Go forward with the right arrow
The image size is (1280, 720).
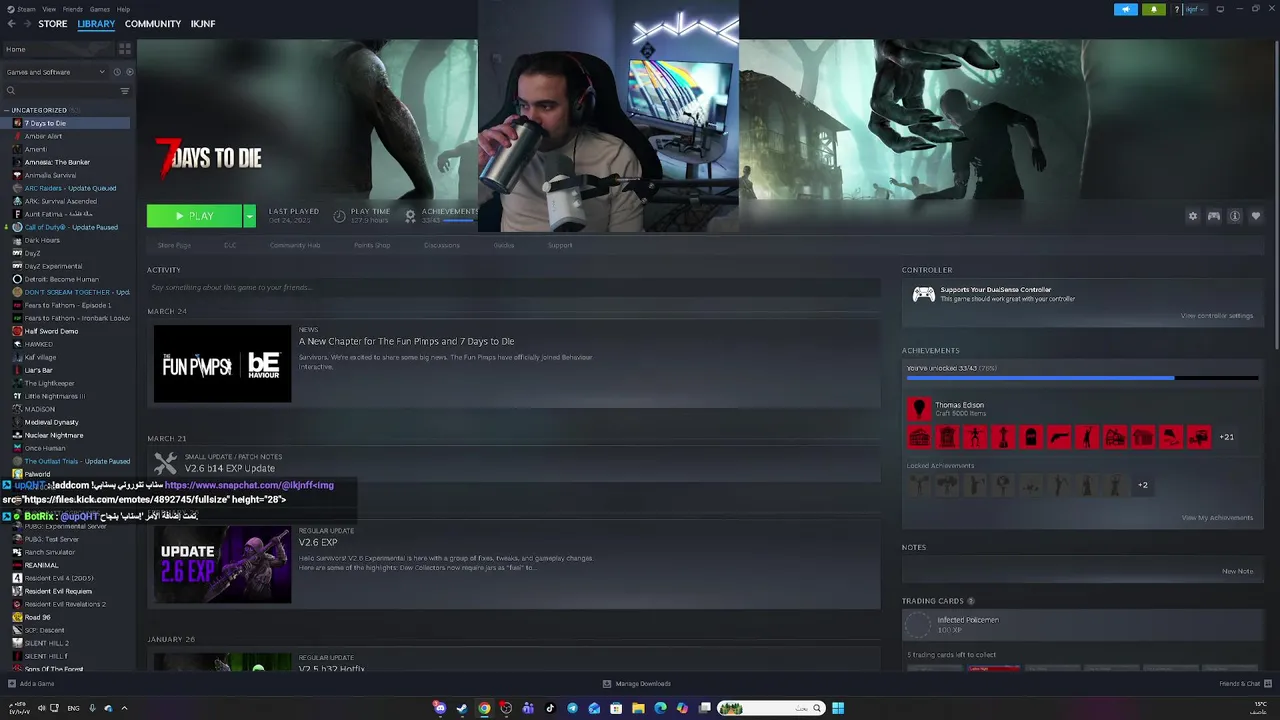point(27,24)
